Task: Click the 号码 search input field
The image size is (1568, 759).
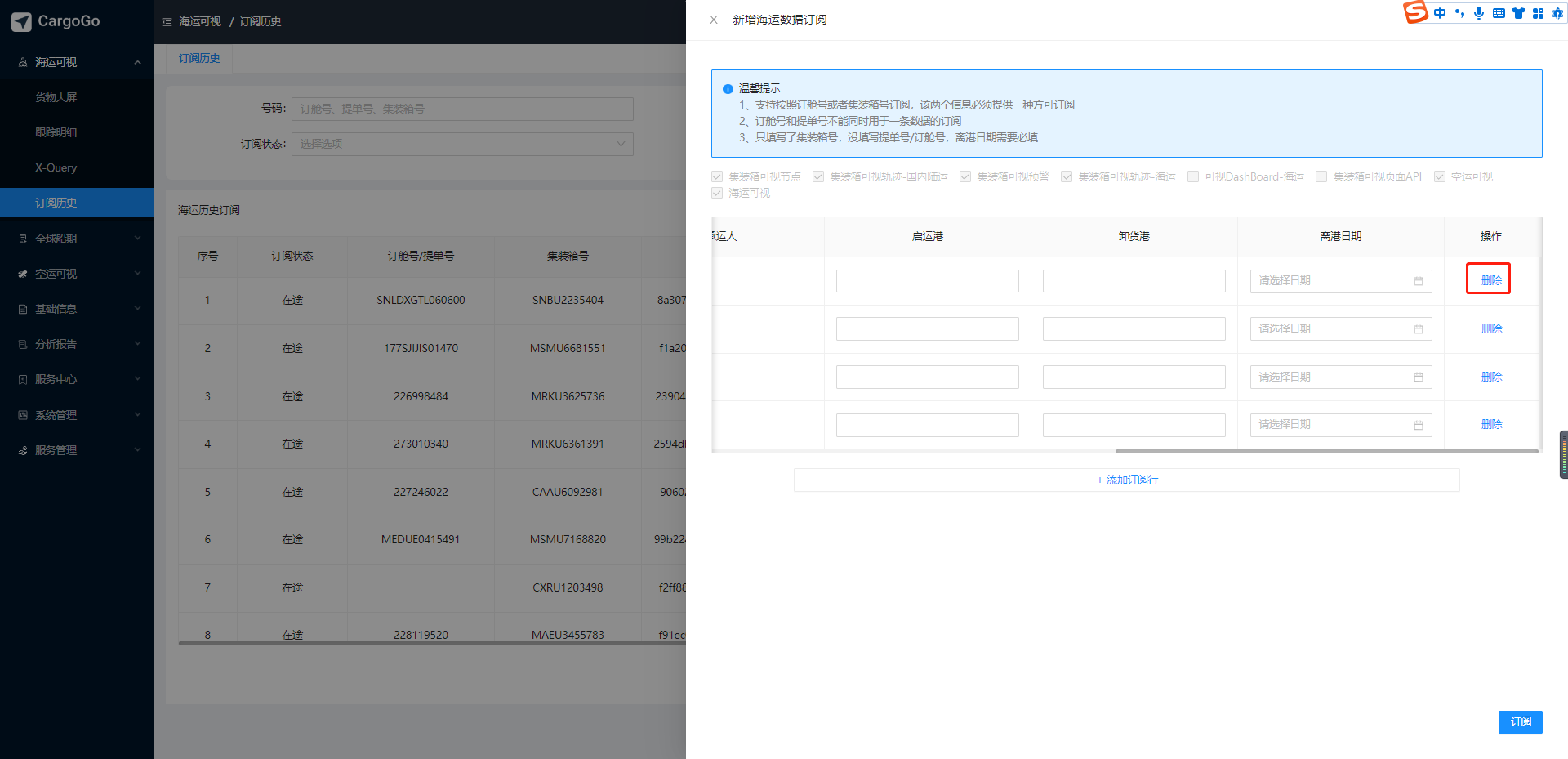Action: [x=462, y=109]
